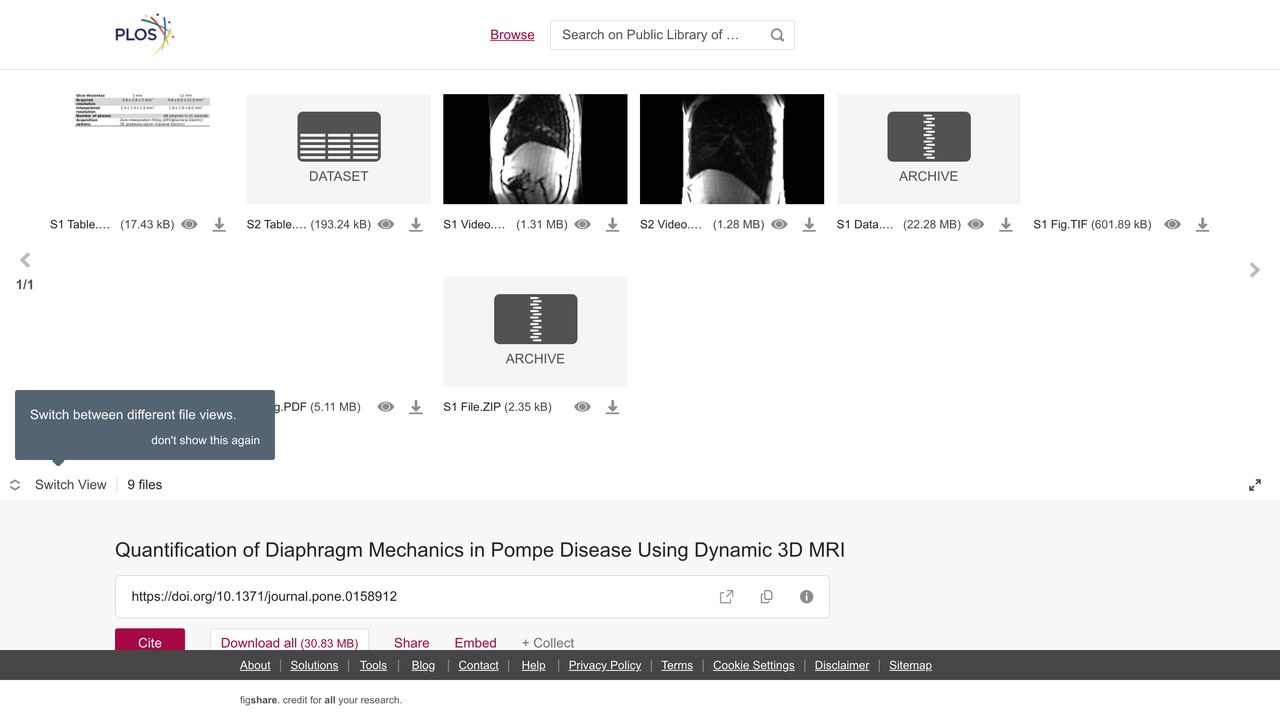Viewport: 1280px width, 720px height.
Task: Preview S2 Table with eye icon
Action: pyautogui.click(x=386, y=225)
